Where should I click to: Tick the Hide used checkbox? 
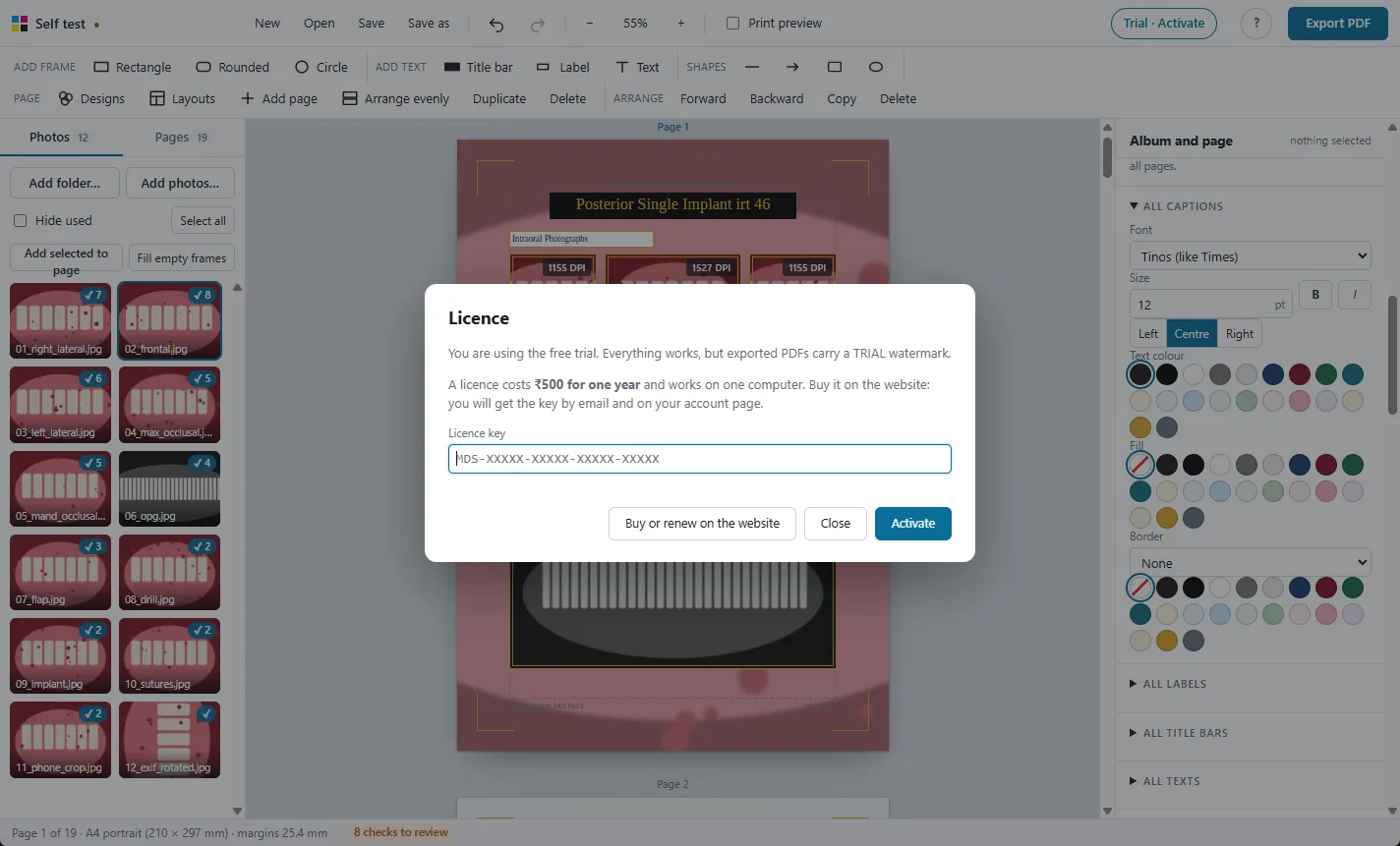pos(20,221)
